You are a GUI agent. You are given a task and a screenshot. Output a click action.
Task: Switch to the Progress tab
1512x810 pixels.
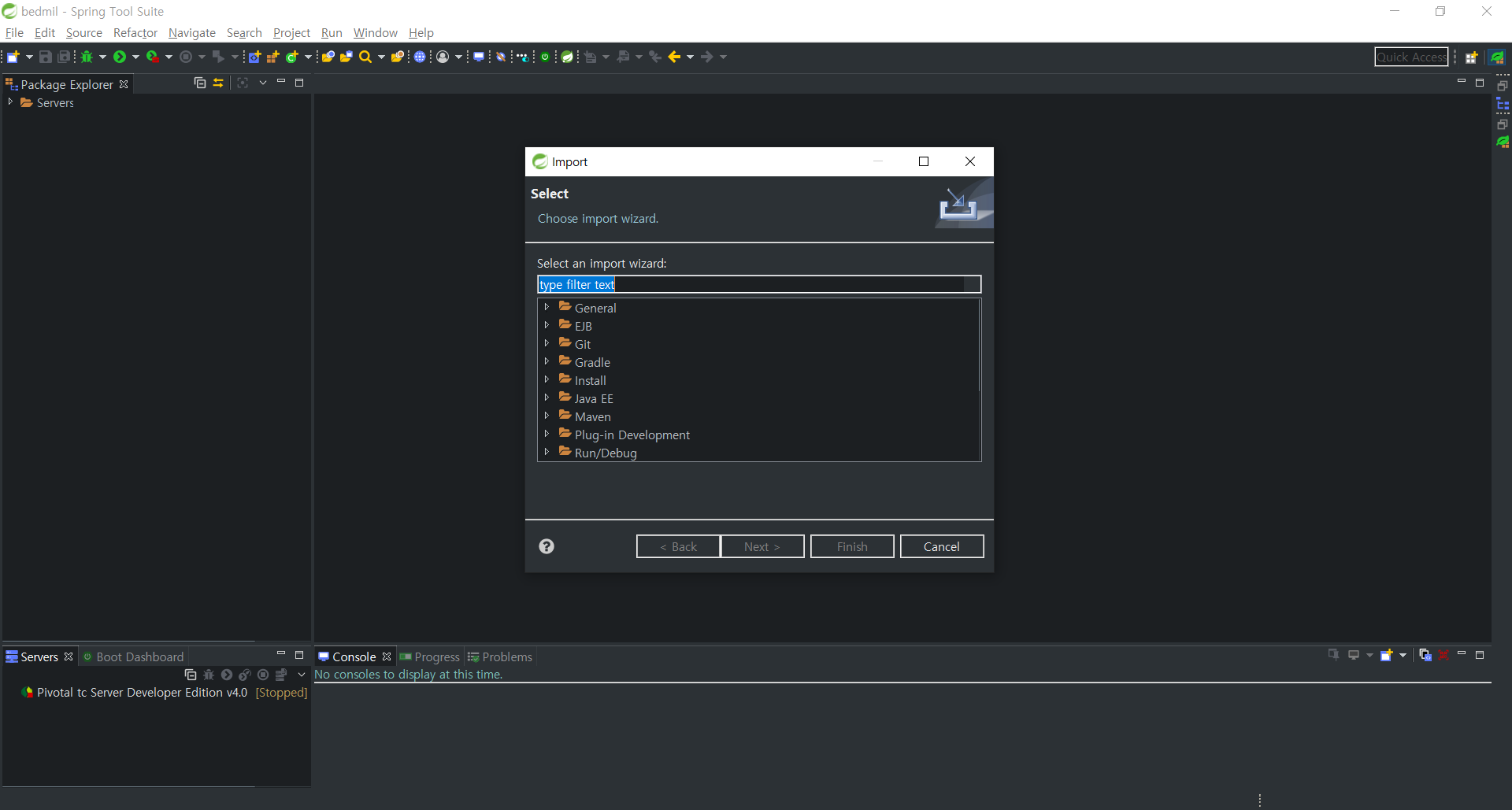[429, 657]
